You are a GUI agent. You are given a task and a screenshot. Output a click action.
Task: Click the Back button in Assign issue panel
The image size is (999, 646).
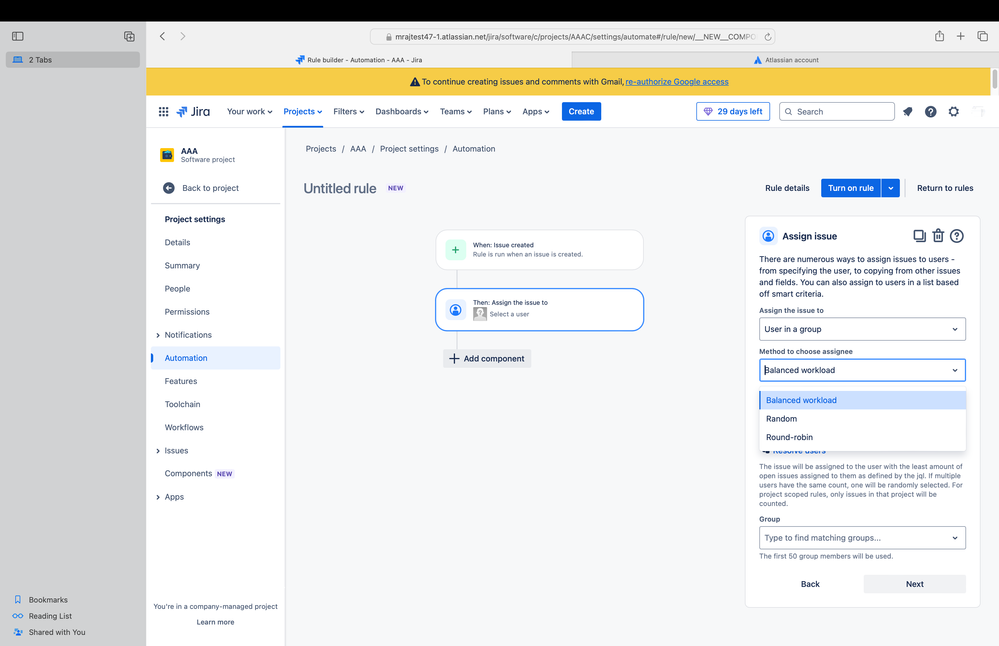click(x=810, y=584)
